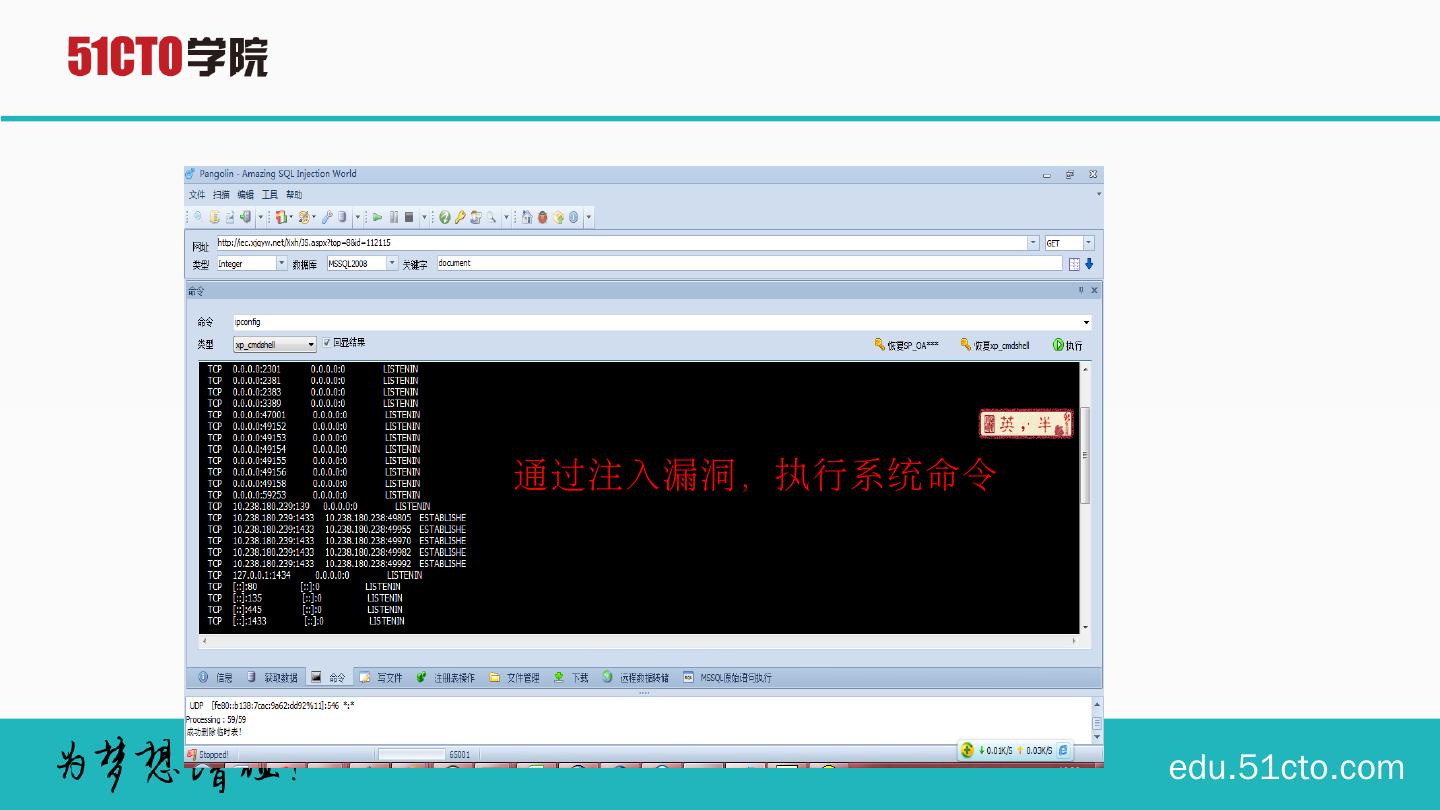Switch to the 远程数据转储 tab

point(636,677)
